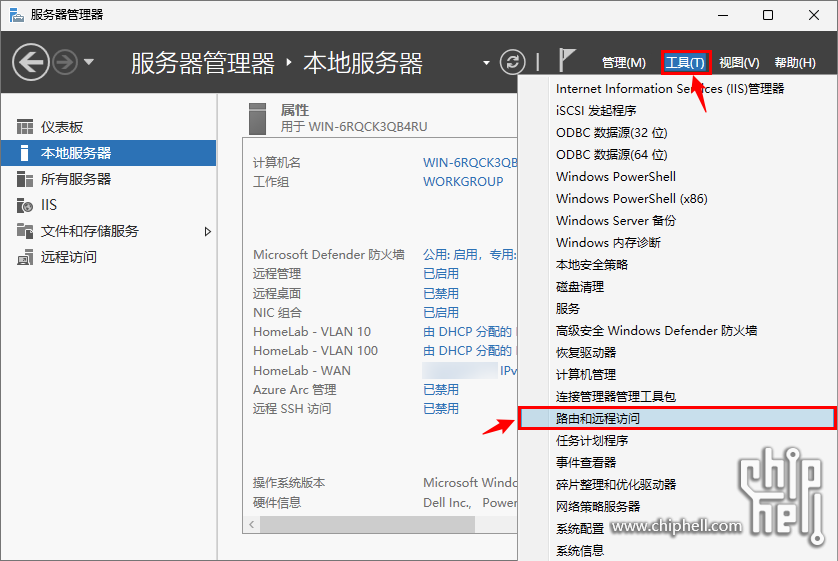Expand the 文件和存储服务 submenu arrow
The image size is (838, 561).
tap(208, 231)
